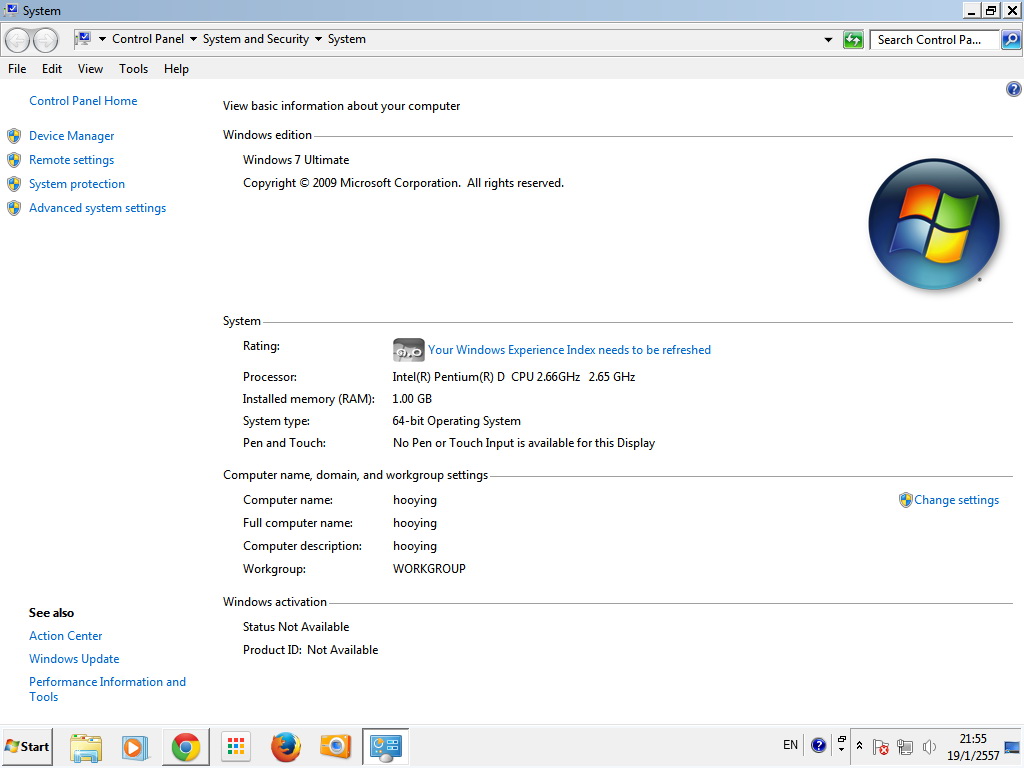1024x768 pixels.
Task: Open the File menu
Action: coord(17,69)
